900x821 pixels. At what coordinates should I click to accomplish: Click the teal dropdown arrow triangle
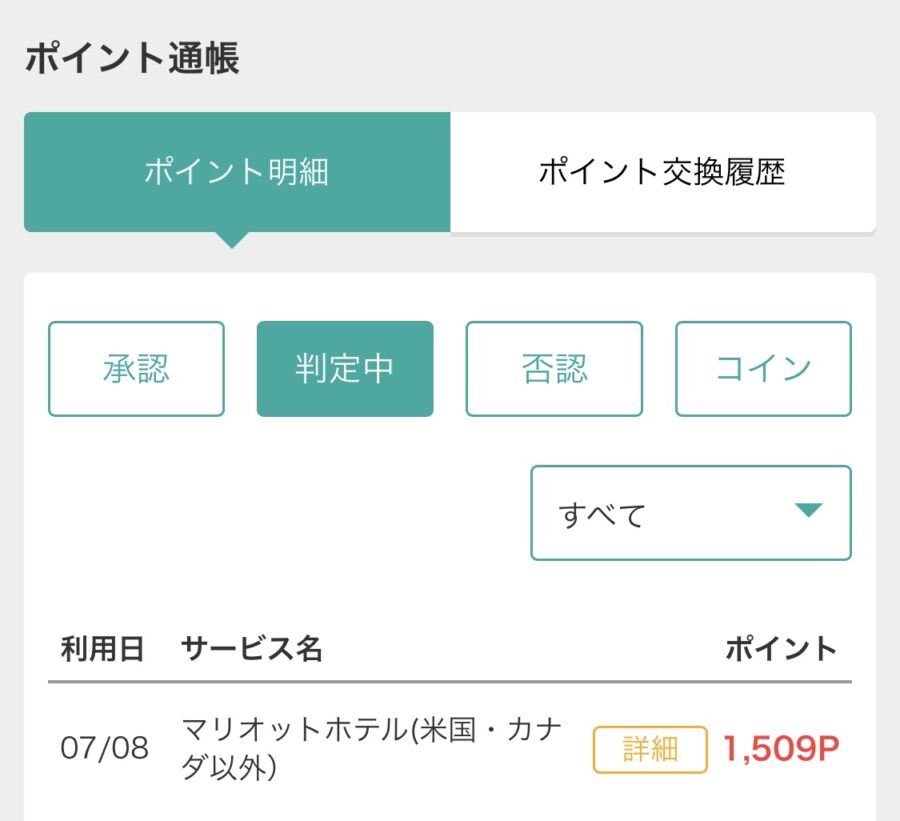[808, 510]
